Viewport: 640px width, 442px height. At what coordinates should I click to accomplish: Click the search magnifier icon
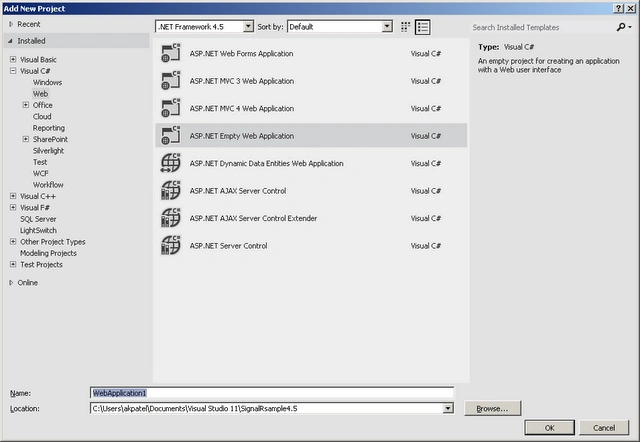[621, 27]
